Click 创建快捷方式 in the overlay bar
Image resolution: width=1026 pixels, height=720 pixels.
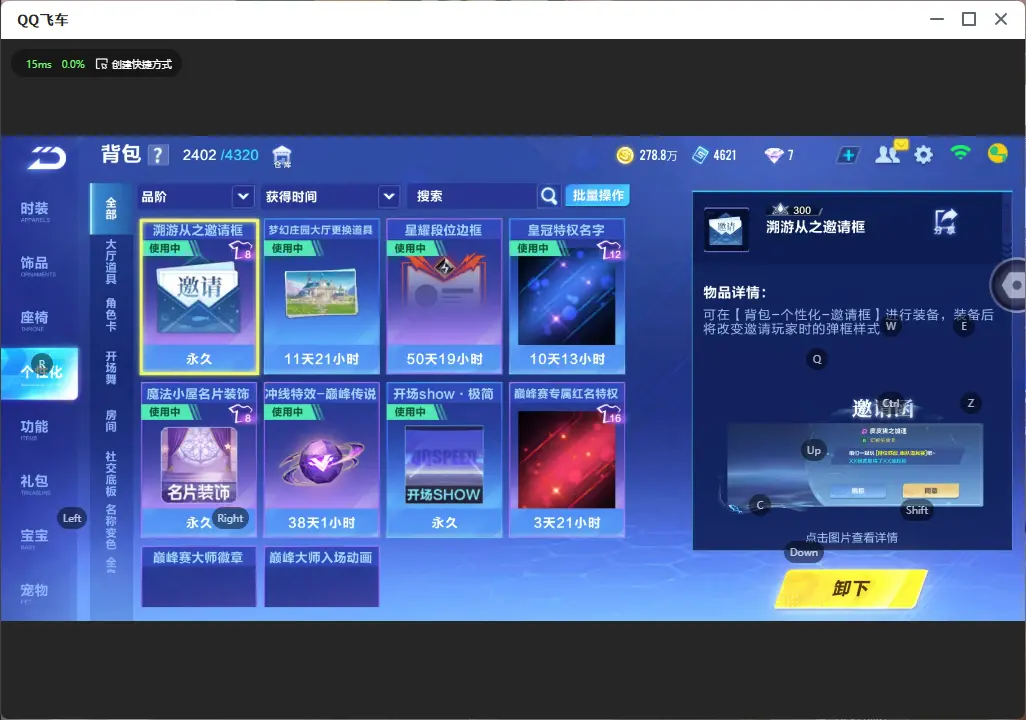[x=141, y=64]
